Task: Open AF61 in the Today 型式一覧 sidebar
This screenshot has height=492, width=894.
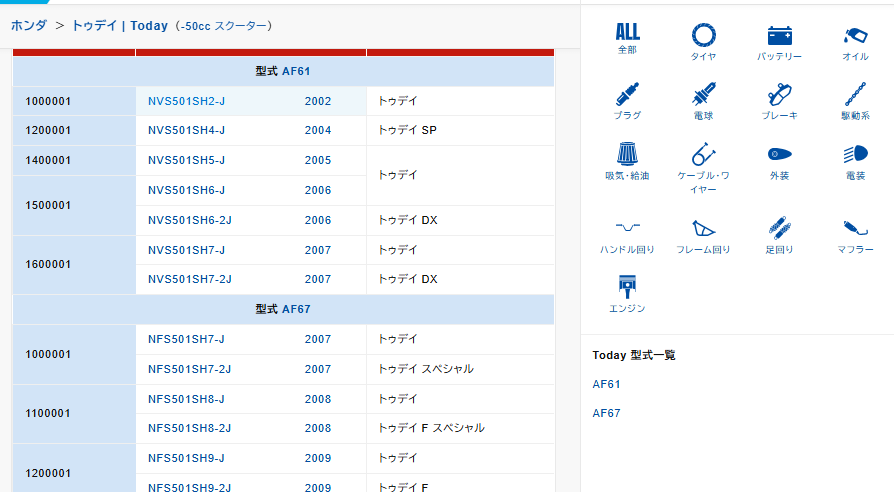Action: pos(606,384)
